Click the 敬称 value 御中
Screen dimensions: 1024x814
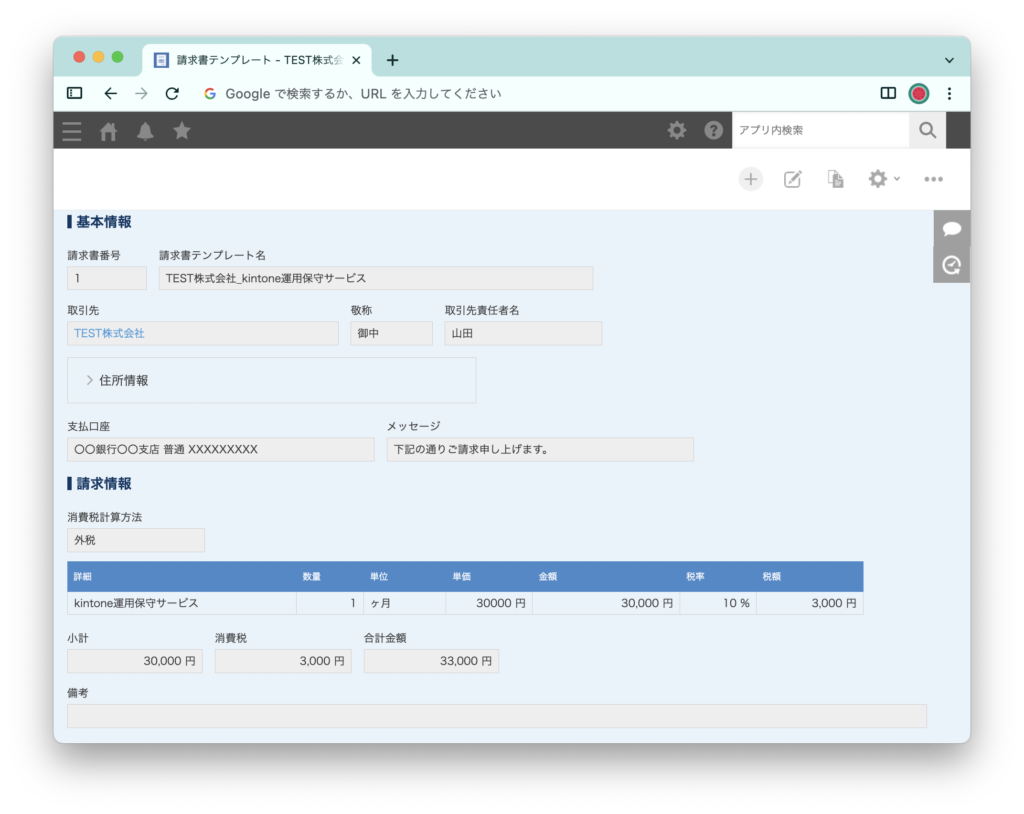coord(391,333)
